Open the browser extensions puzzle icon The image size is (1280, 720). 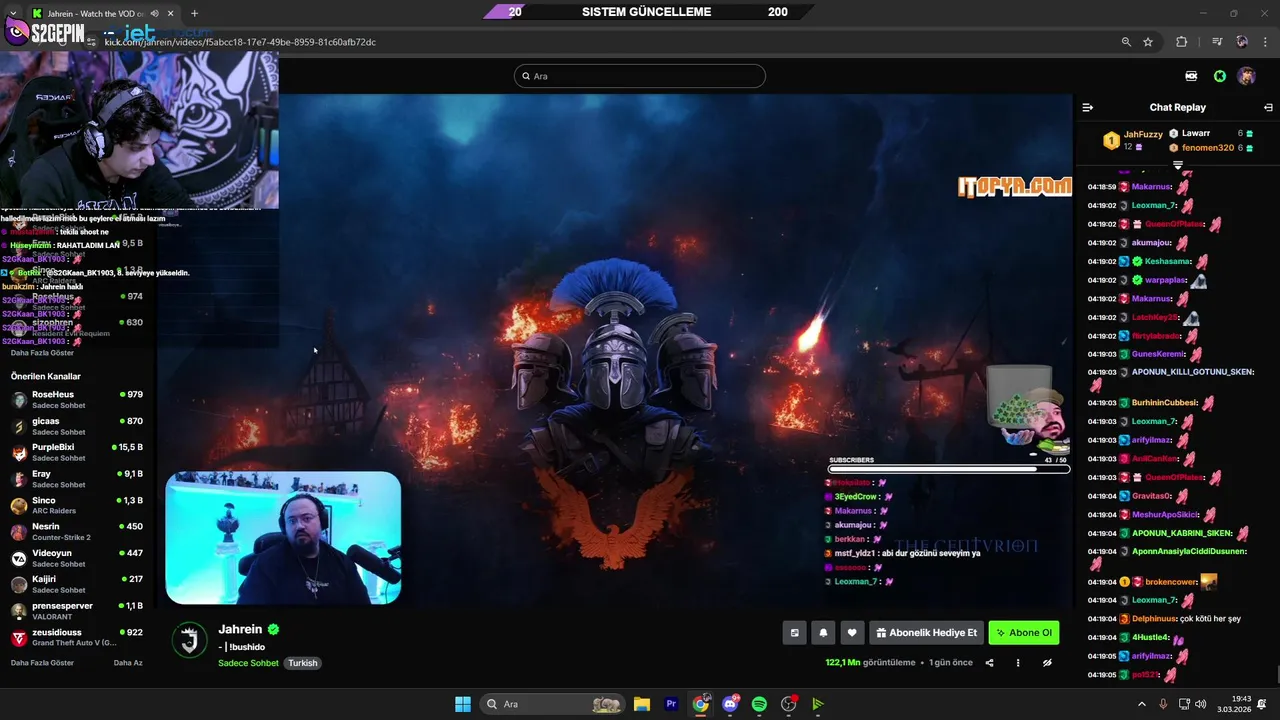1182,42
